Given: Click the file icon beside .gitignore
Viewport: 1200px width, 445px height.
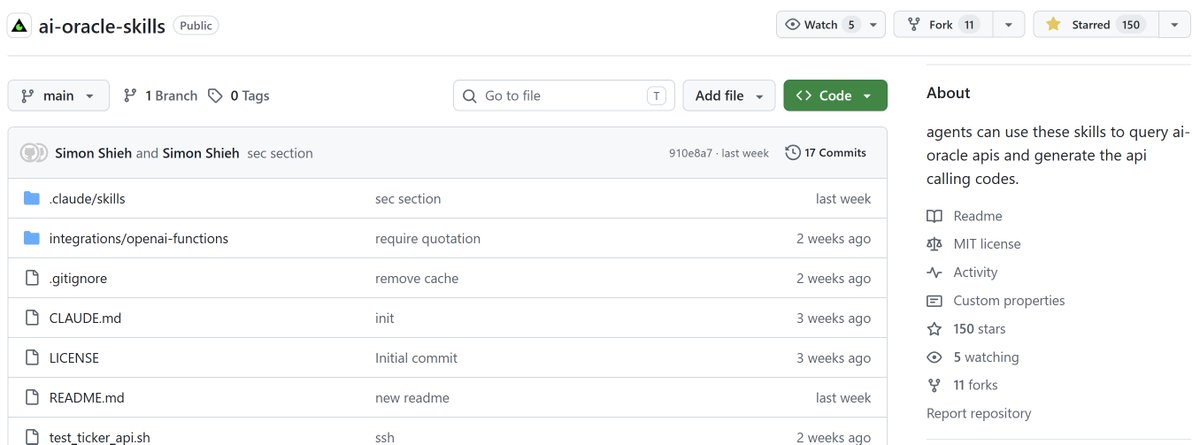Looking at the screenshot, I should 31,278.
